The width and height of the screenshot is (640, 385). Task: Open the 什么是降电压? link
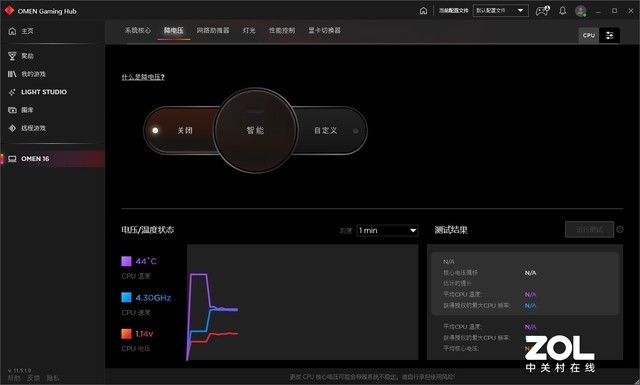(x=143, y=77)
